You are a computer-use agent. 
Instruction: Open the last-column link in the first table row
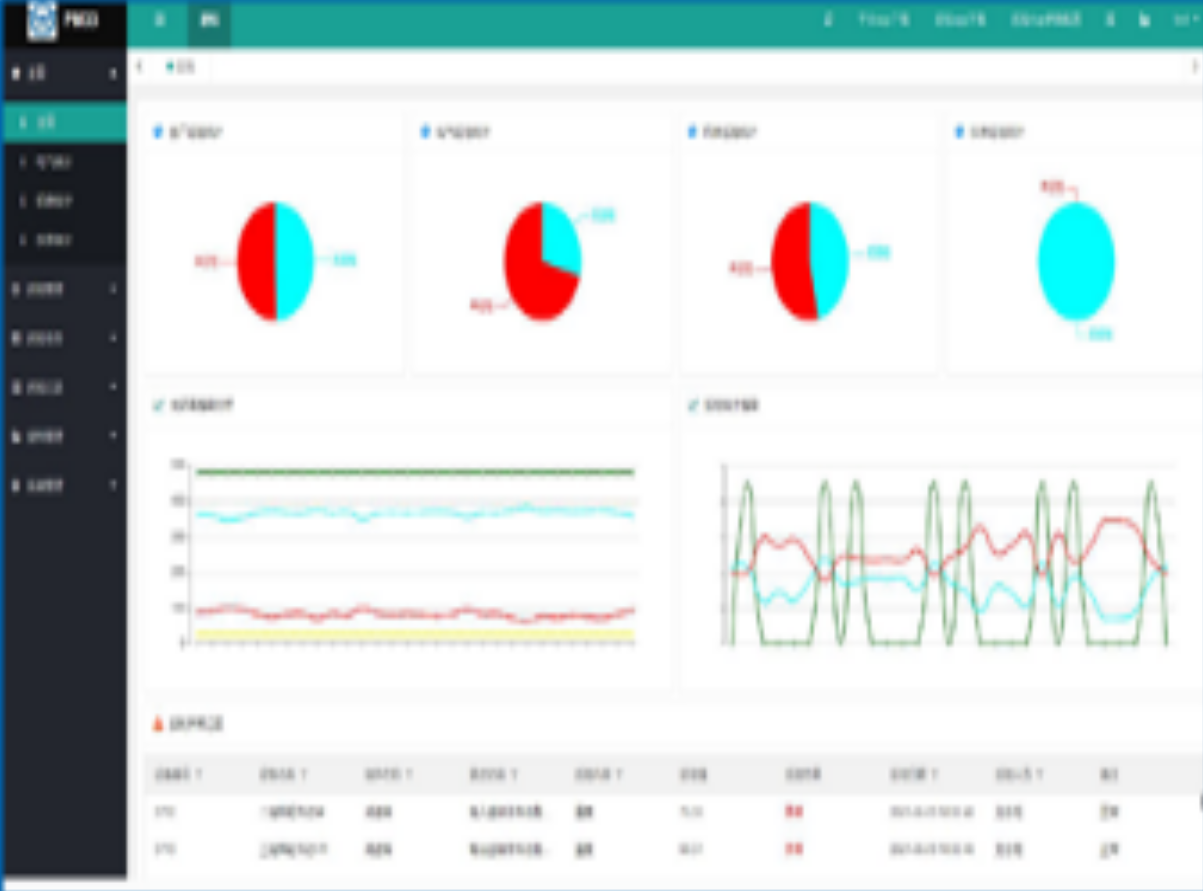1108,812
